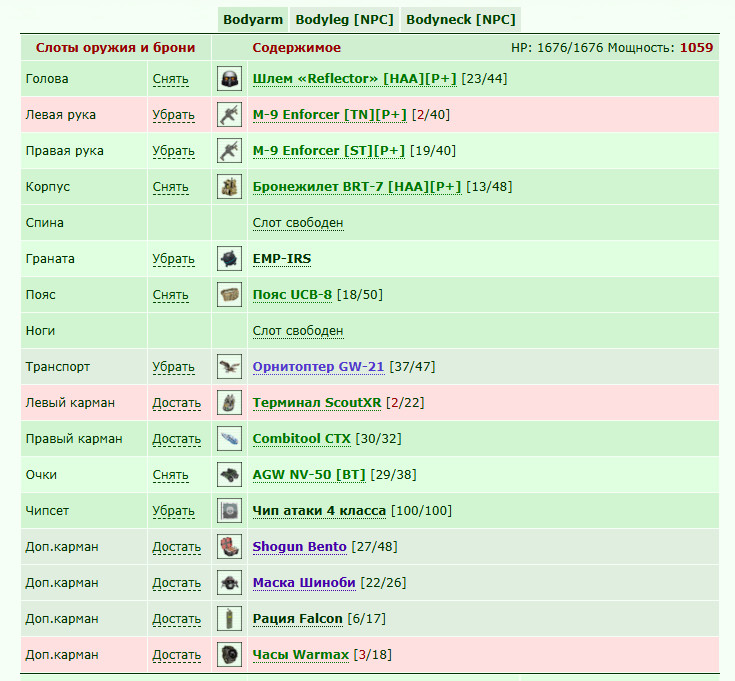This screenshot has width=735, height=681.
Task: Open the EMP-IRS item link
Action: 282,259
